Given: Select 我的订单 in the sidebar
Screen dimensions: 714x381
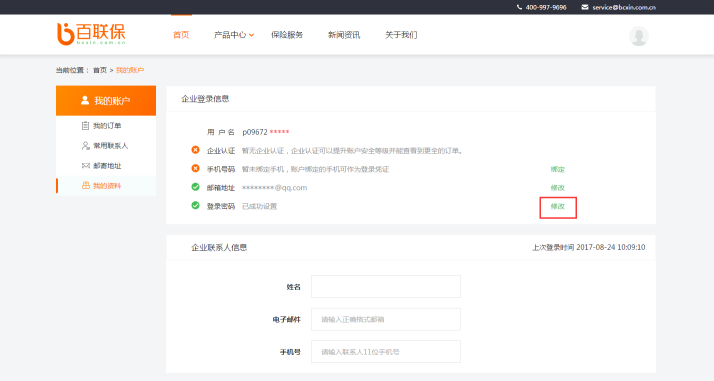Looking at the screenshot, I should (107, 126).
